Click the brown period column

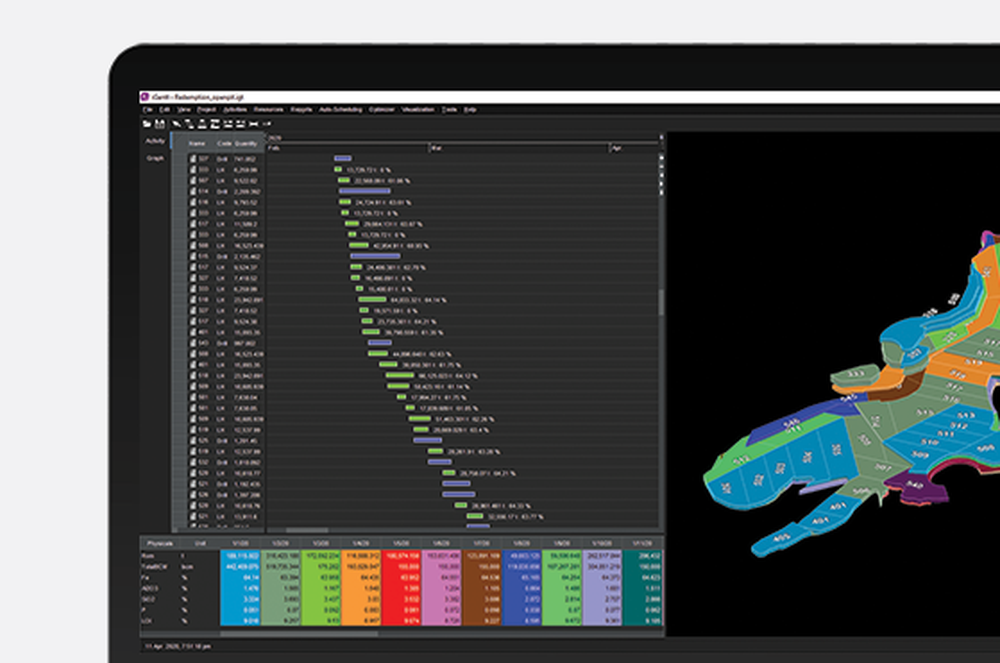(x=482, y=588)
